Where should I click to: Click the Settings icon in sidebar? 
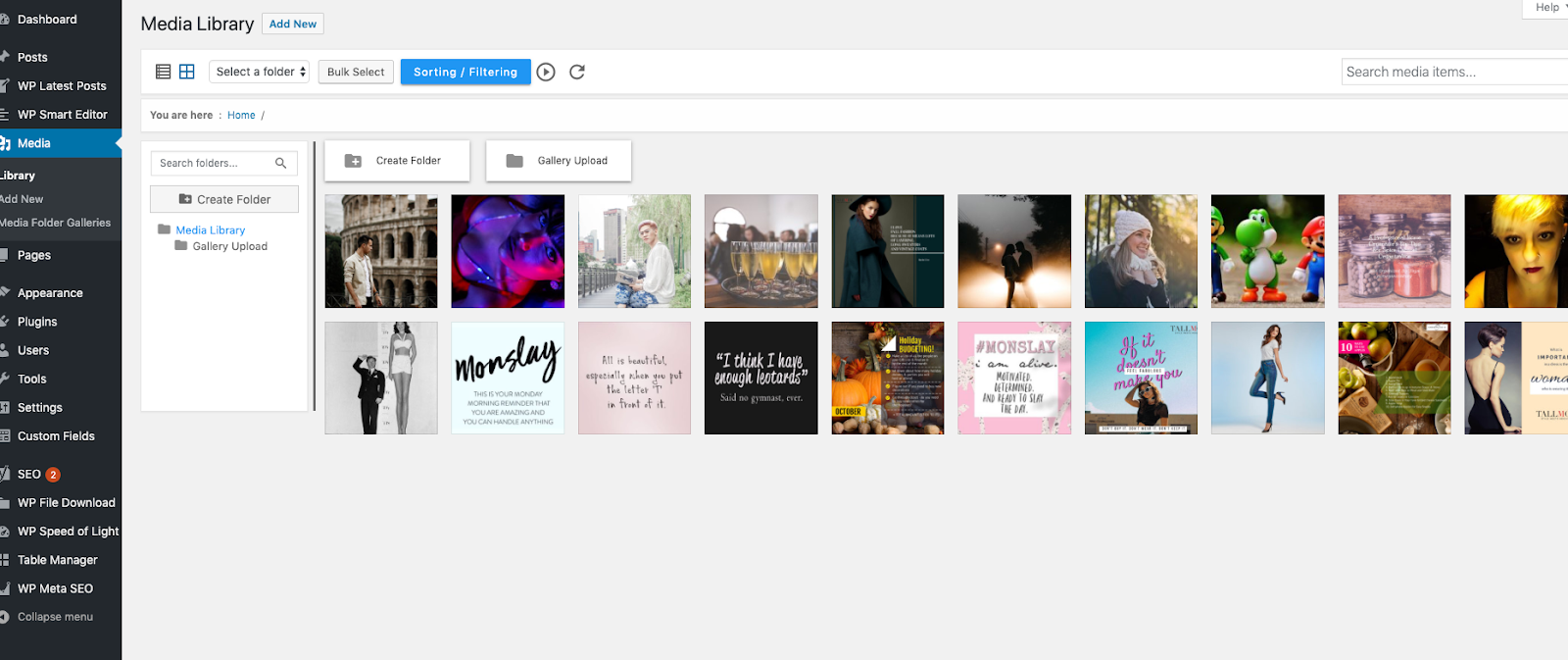4,407
